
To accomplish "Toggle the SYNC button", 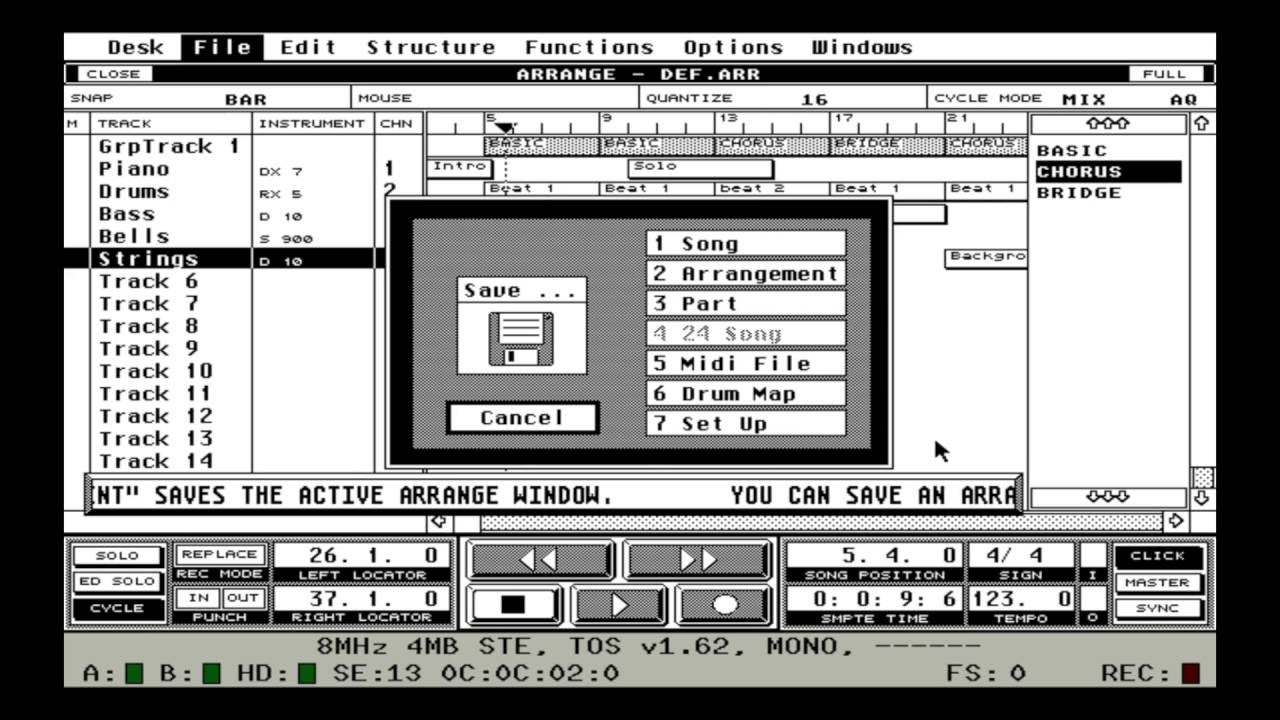I will (x=1158, y=608).
